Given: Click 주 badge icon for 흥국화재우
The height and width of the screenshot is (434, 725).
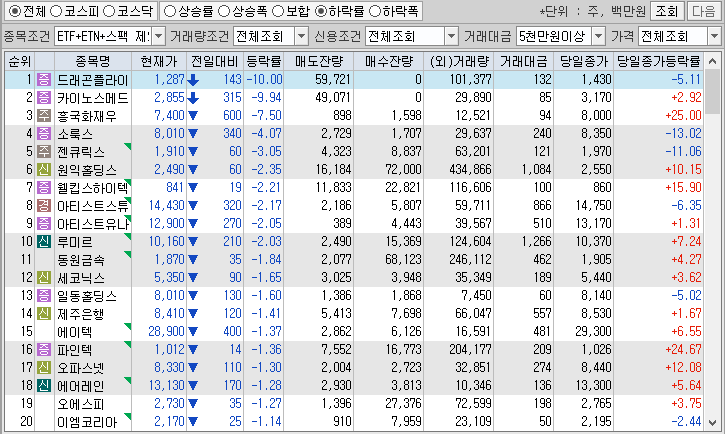Looking at the screenshot, I should (x=44, y=116).
